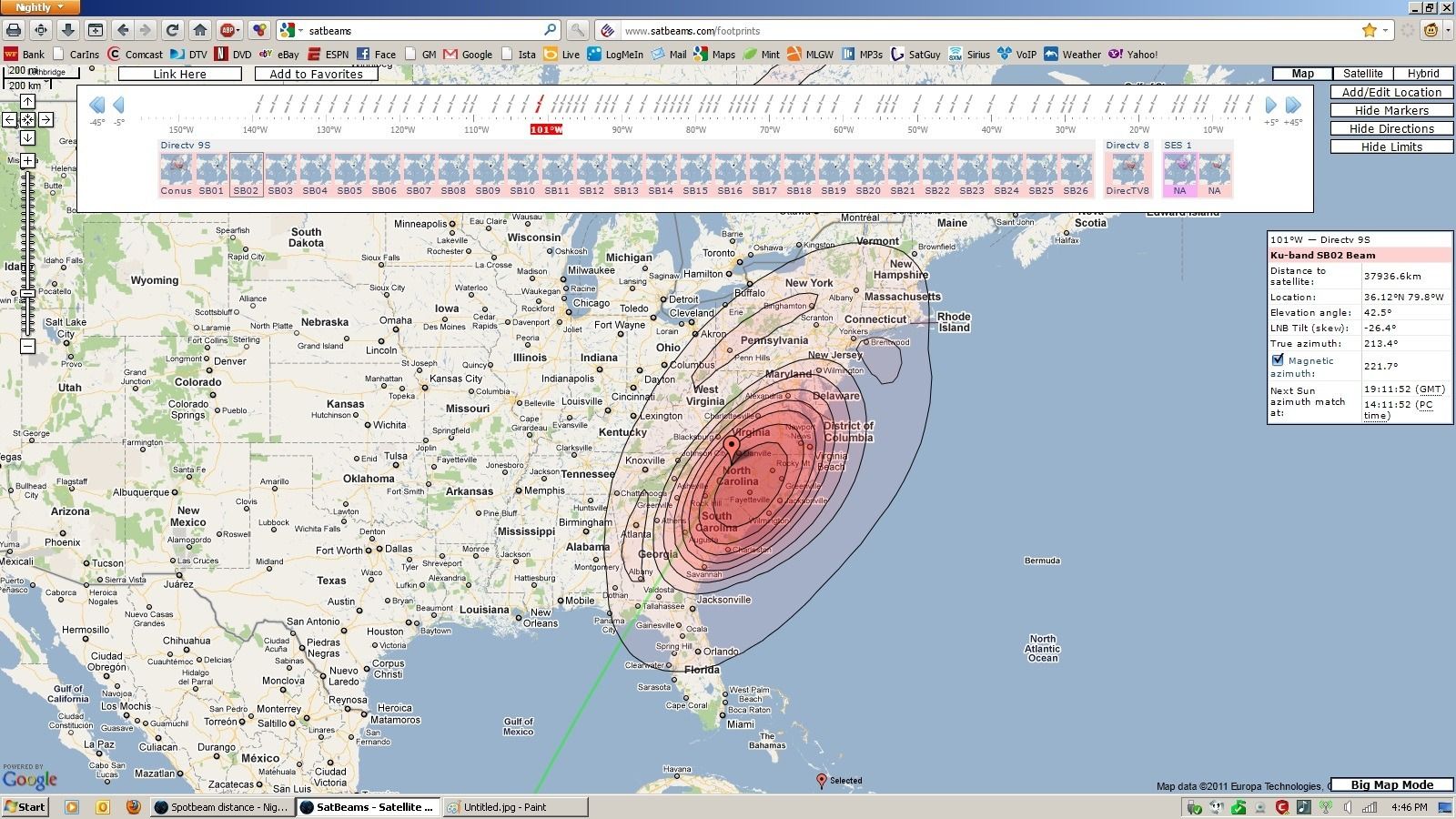The height and width of the screenshot is (819, 1456).
Task: Reload the page with the refresh icon
Action: tap(172, 30)
